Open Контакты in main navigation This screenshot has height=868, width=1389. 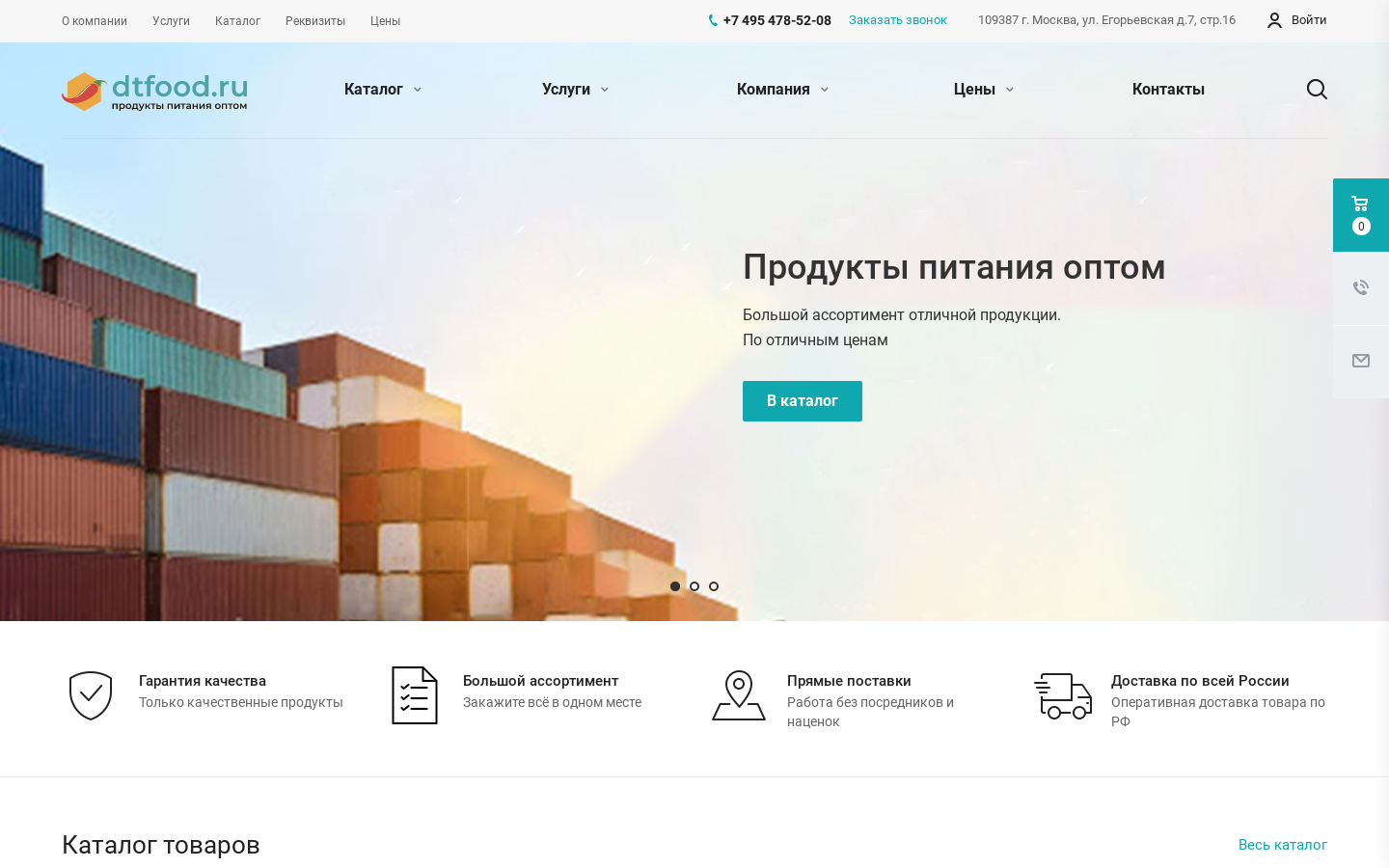tap(1168, 90)
